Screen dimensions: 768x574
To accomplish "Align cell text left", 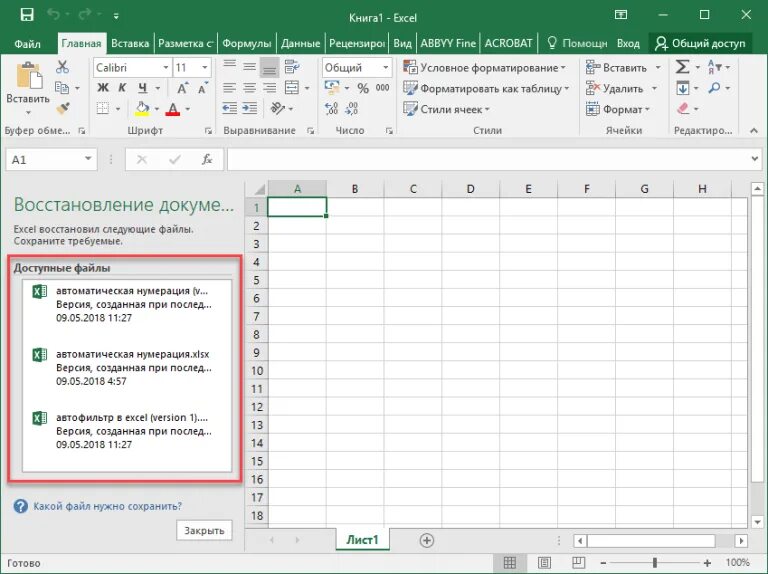I will (230, 88).
